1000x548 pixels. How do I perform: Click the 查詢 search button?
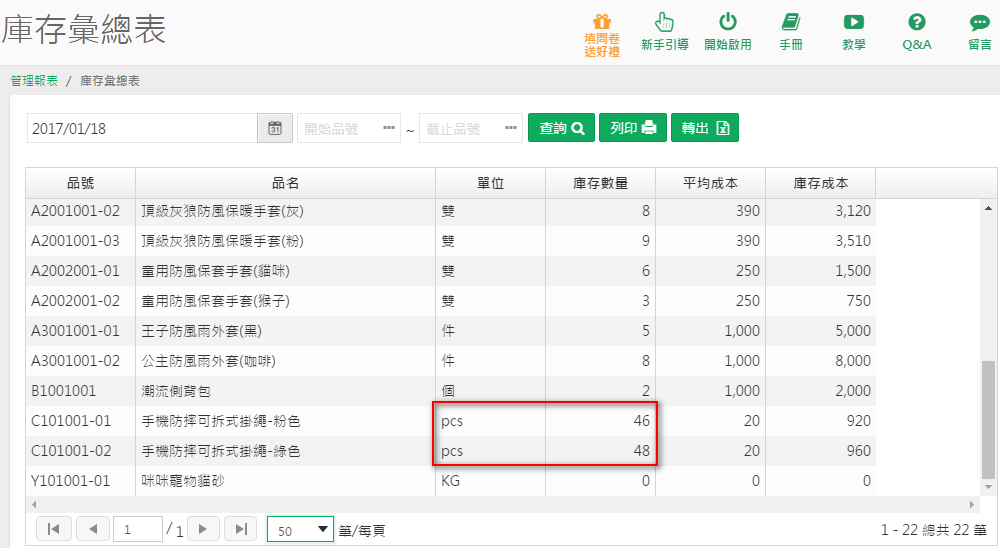click(x=561, y=128)
